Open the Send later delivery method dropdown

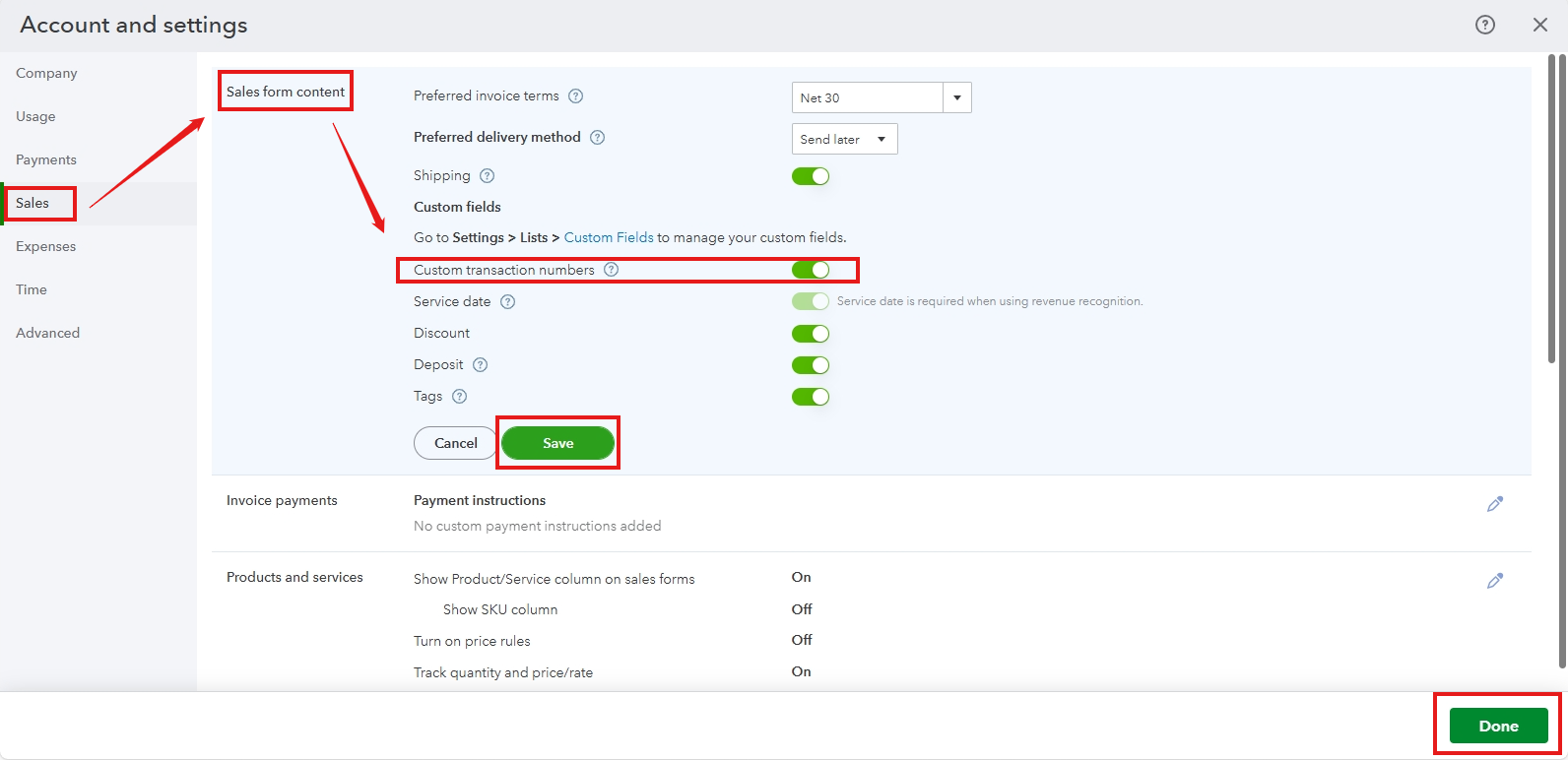point(844,139)
